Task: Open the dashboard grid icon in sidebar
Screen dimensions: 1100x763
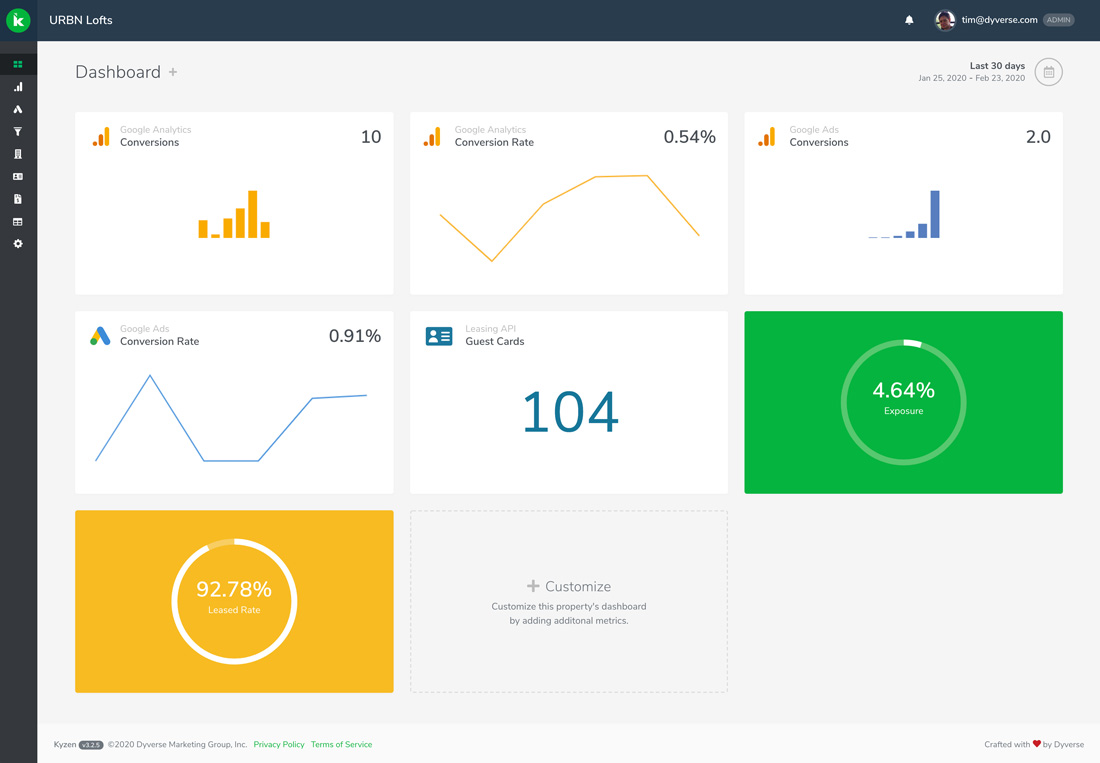Action: (x=18, y=64)
